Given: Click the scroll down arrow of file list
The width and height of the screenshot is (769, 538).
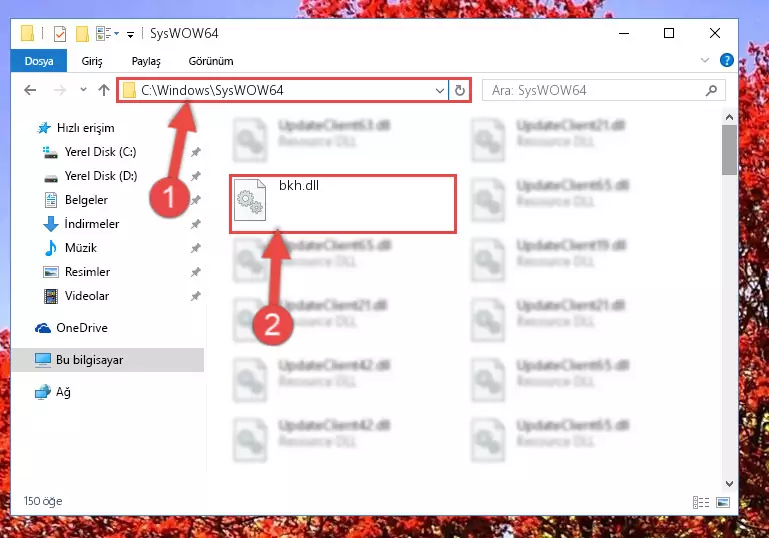Looking at the screenshot, I should coord(729,484).
